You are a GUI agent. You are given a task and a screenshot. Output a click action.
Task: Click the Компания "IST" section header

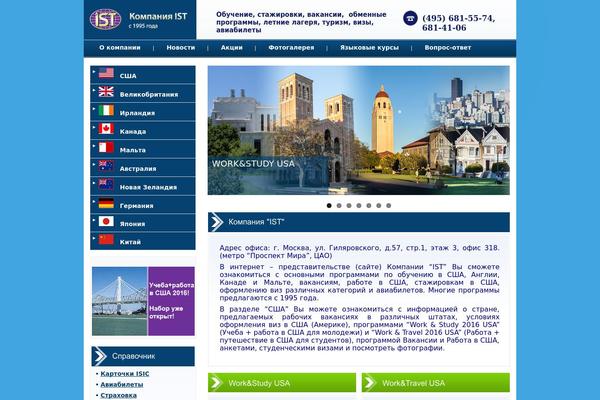(359, 222)
